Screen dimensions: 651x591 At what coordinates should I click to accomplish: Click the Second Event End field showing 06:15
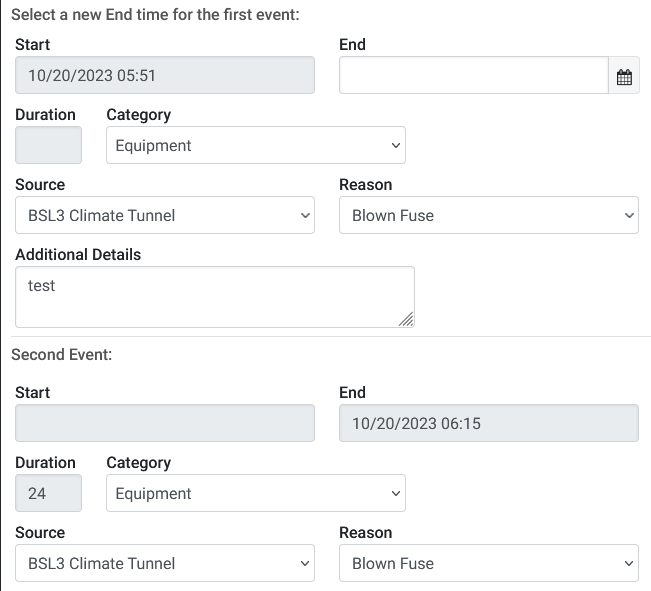489,423
